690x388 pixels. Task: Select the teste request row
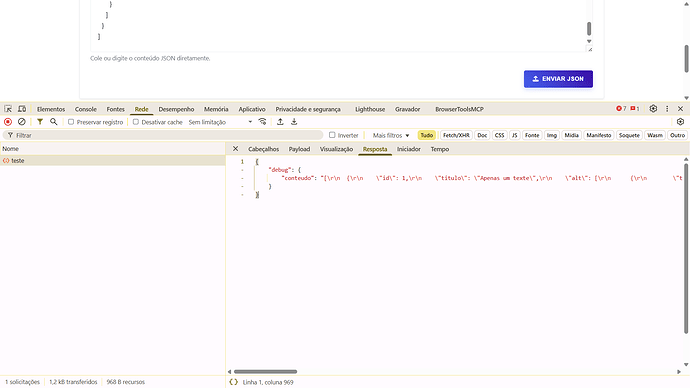(x=113, y=161)
